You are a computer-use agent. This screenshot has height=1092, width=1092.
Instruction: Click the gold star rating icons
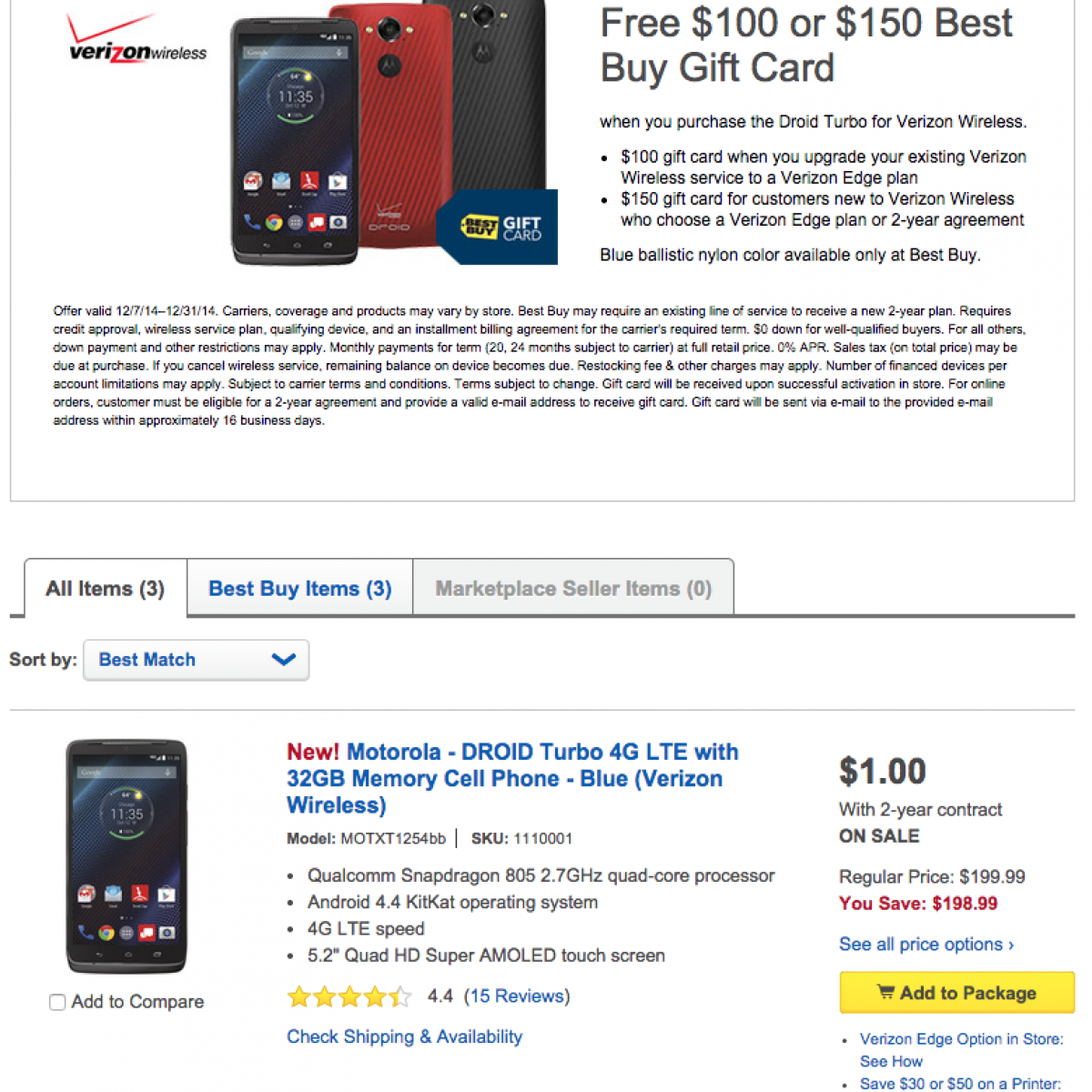tap(349, 997)
